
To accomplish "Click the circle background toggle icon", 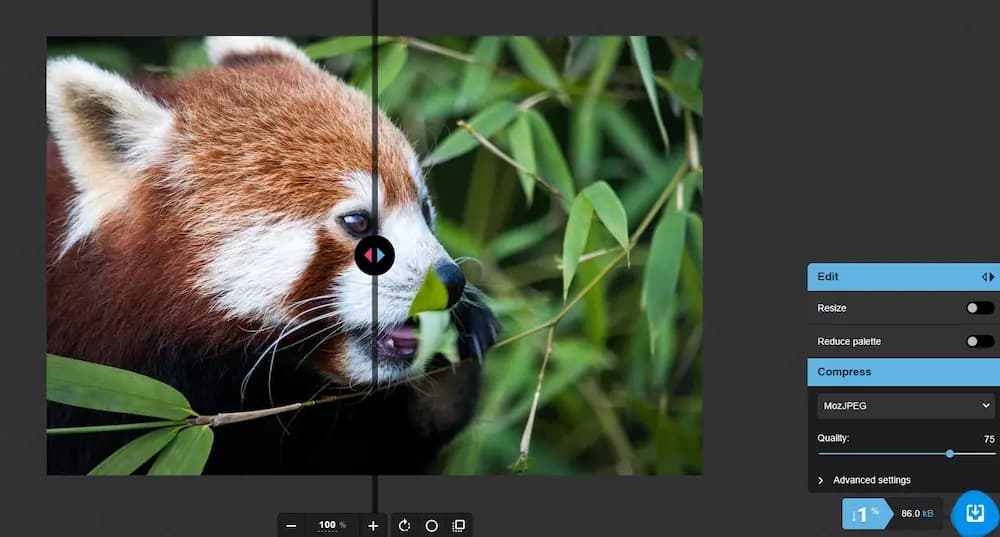I will (x=432, y=525).
